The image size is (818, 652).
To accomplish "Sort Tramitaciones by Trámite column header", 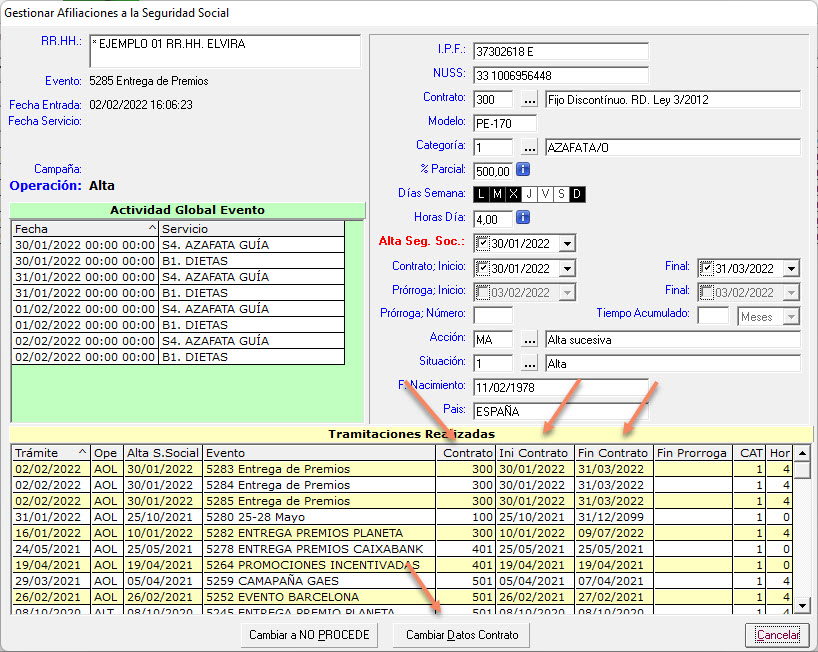I will (x=51, y=453).
